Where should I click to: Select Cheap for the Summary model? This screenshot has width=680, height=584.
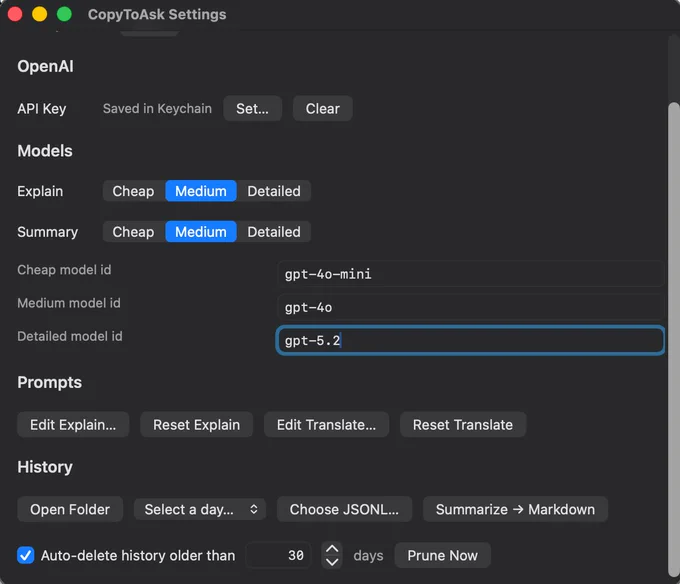tap(134, 232)
